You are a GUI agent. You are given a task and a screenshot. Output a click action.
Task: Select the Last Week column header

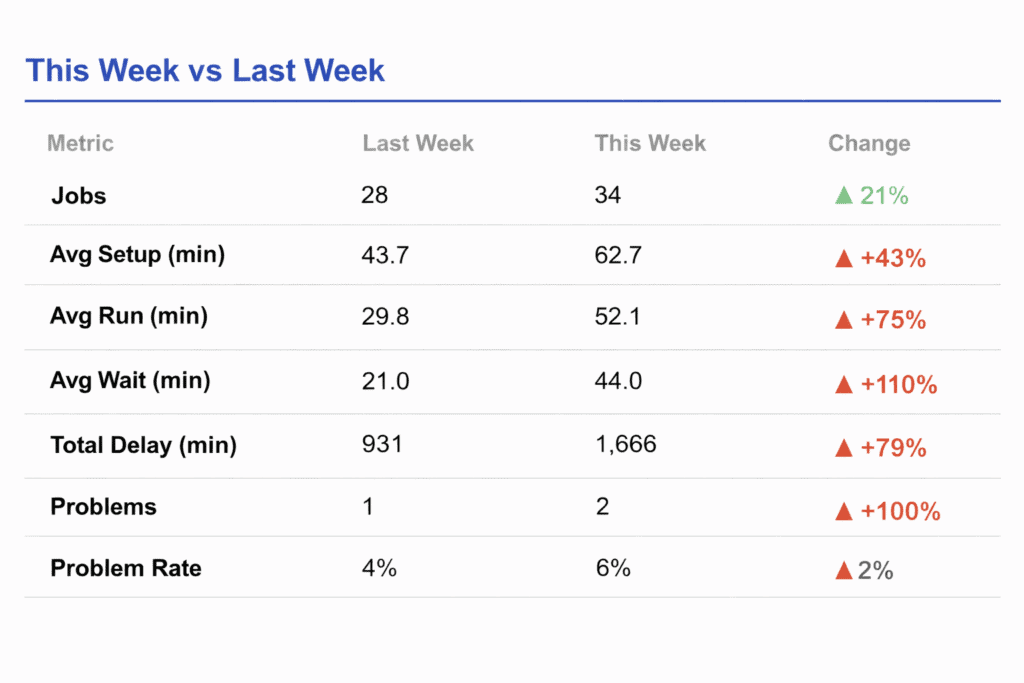tap(418, 143)
